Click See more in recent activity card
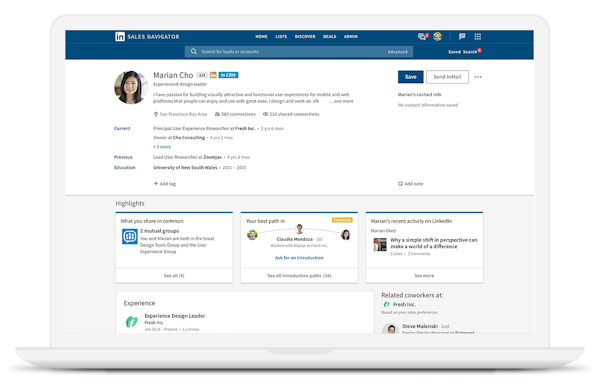The image size is (600, 391). tap(424, 276)
